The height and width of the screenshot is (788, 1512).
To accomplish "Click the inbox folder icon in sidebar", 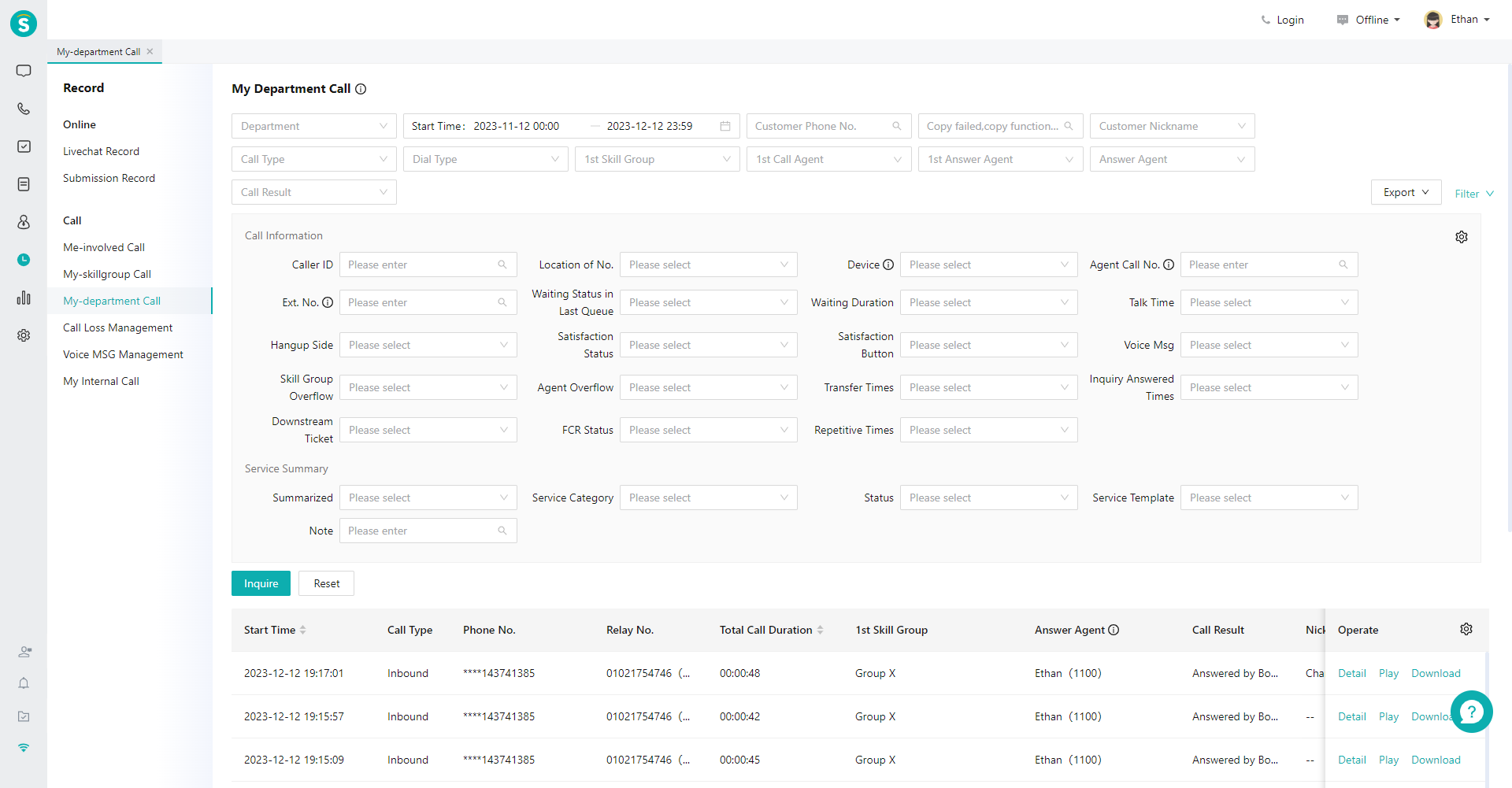I will pos(24,716).
